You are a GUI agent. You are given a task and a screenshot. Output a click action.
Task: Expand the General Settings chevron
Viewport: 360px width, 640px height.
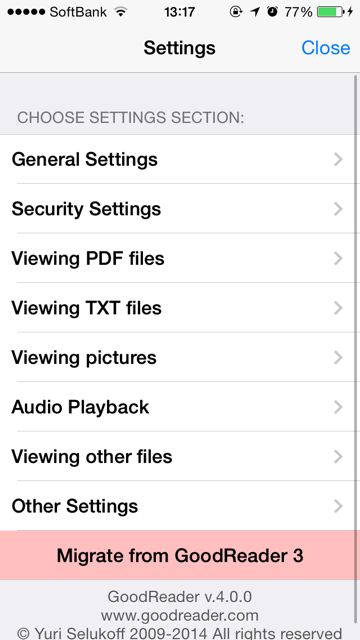pos(338,160)
